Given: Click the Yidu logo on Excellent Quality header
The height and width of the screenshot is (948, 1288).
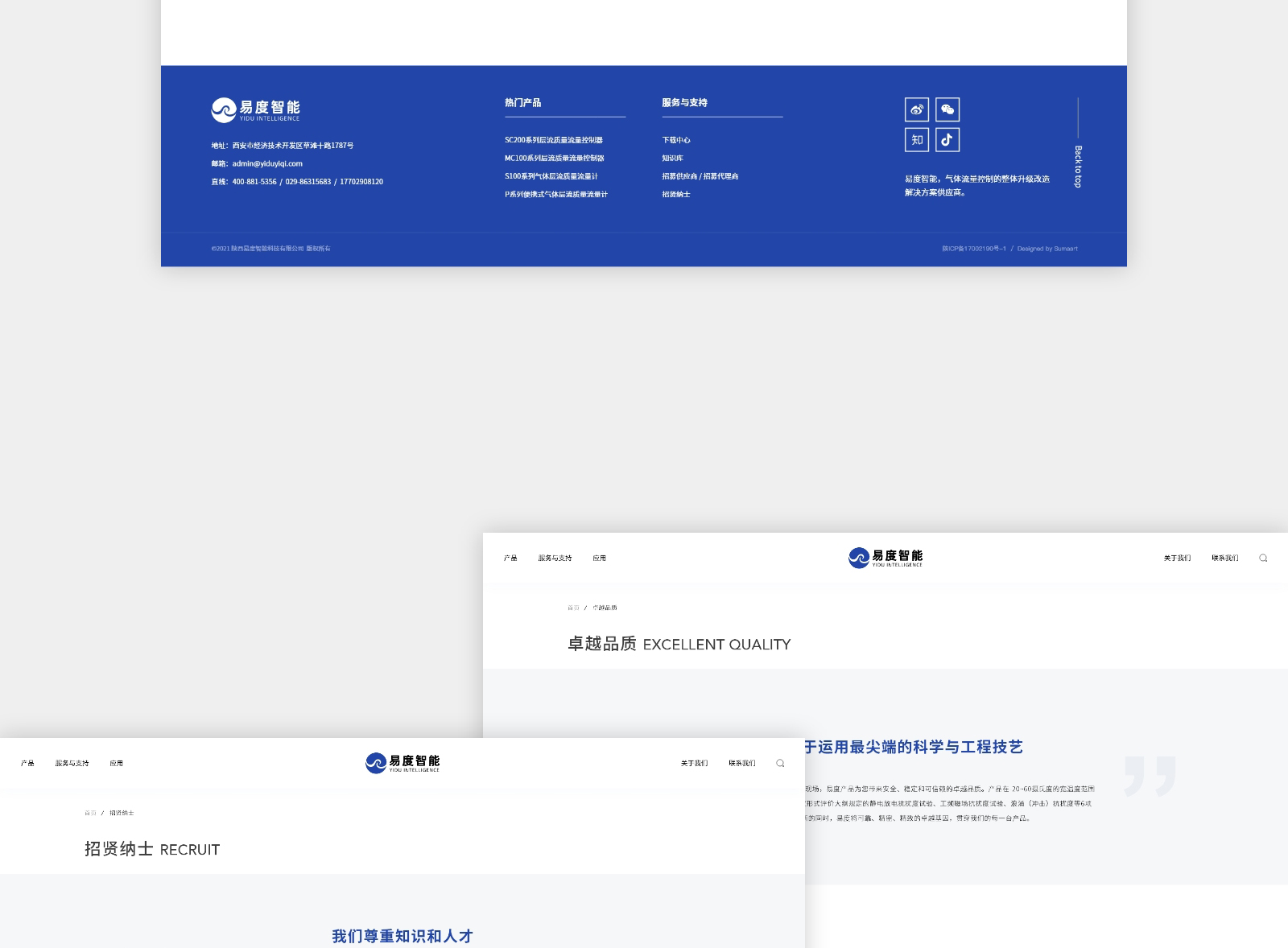Looking at the screenshot, I should click(x=885, y=558).
